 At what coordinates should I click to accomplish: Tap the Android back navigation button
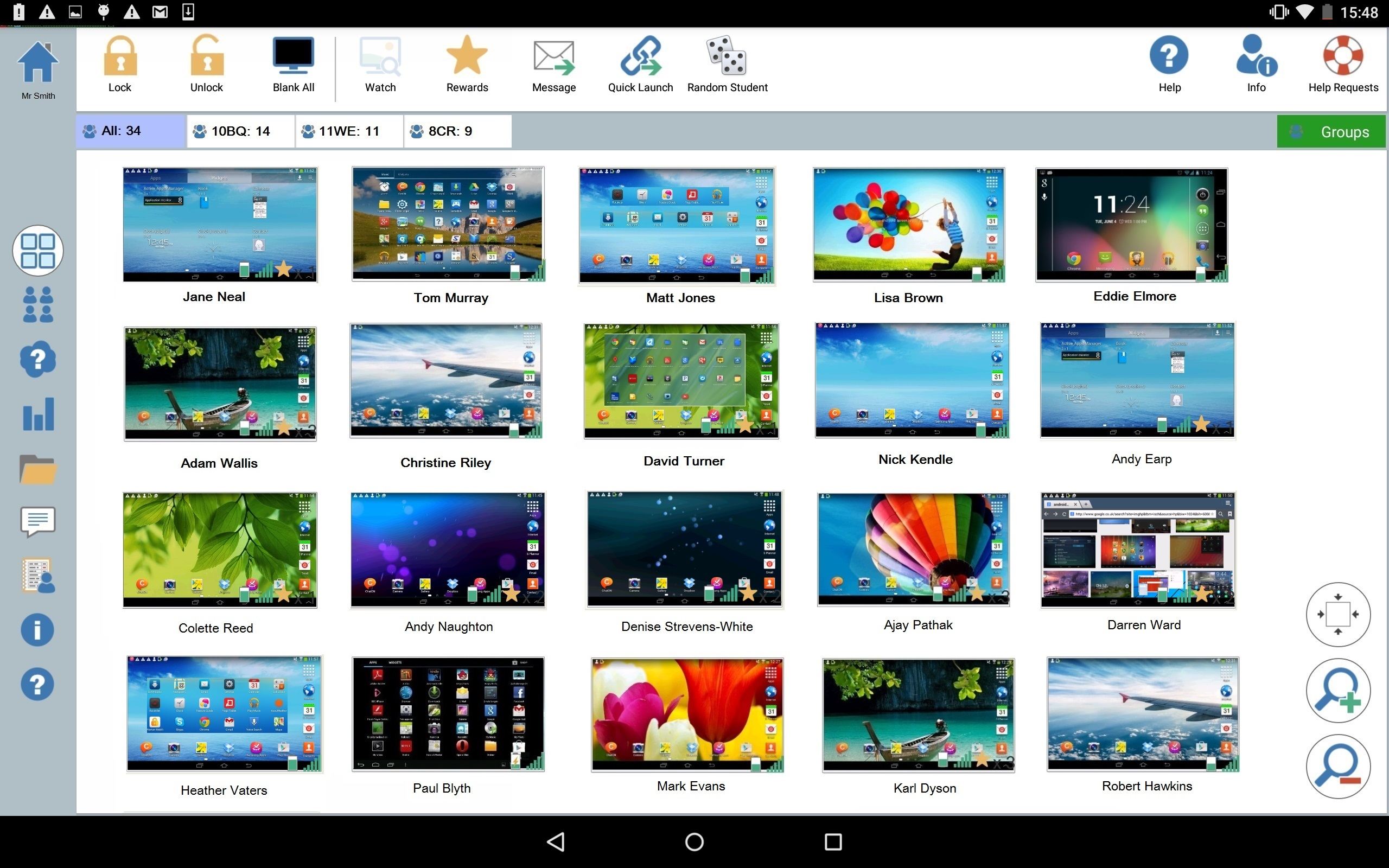coord(556,841)
